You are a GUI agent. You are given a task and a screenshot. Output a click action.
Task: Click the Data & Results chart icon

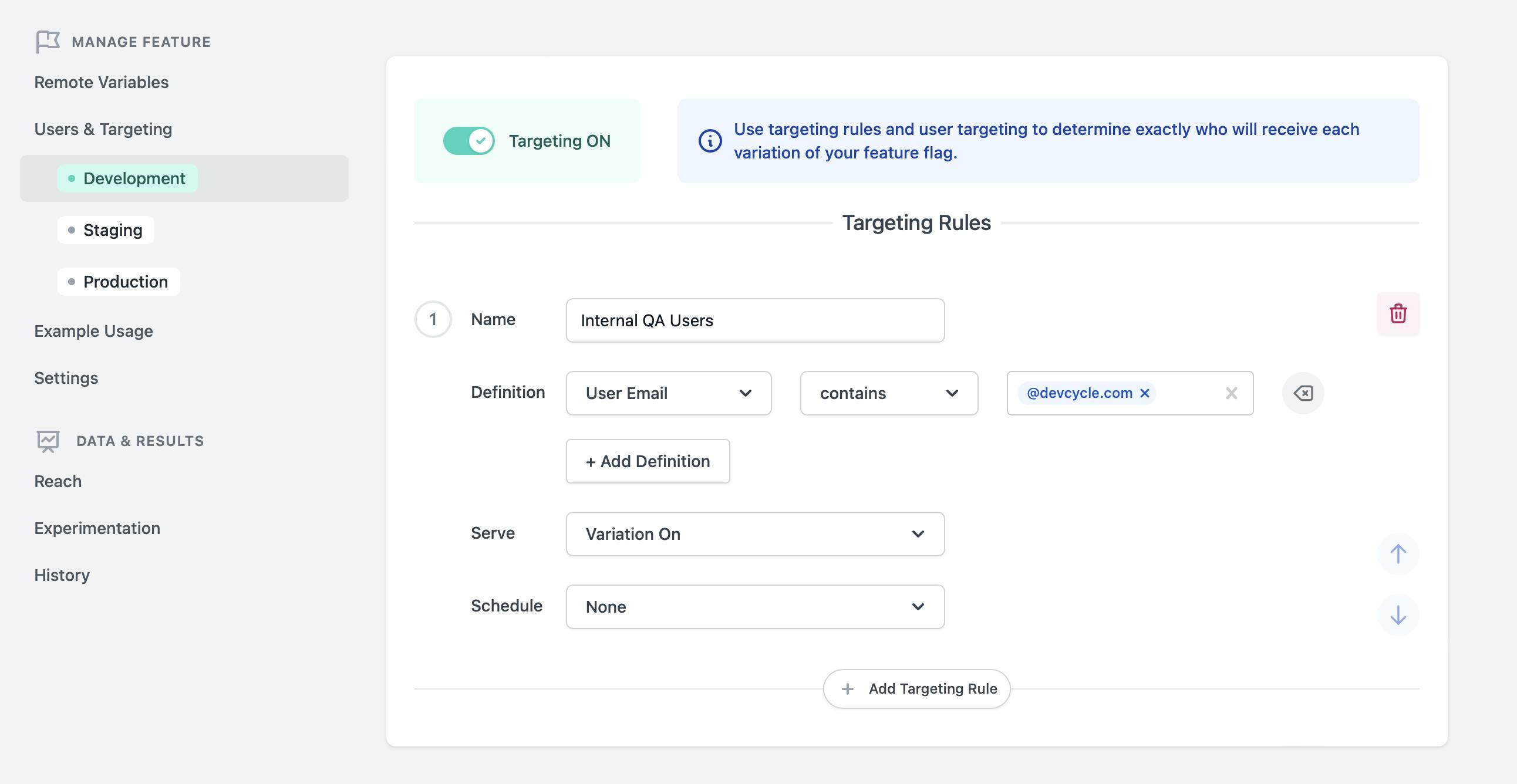pos(48,440)
